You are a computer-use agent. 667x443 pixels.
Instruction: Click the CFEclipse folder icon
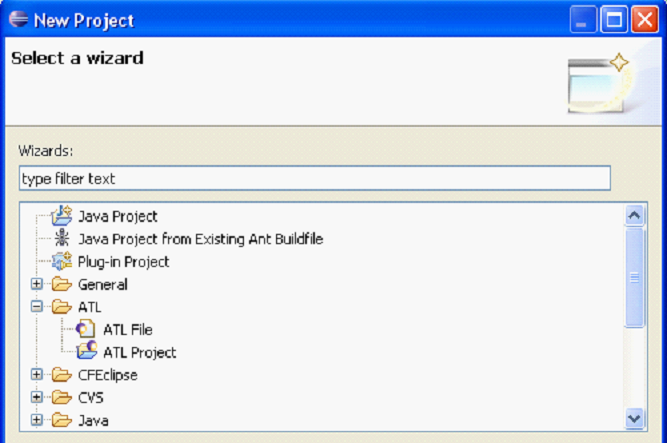point(62,375)
